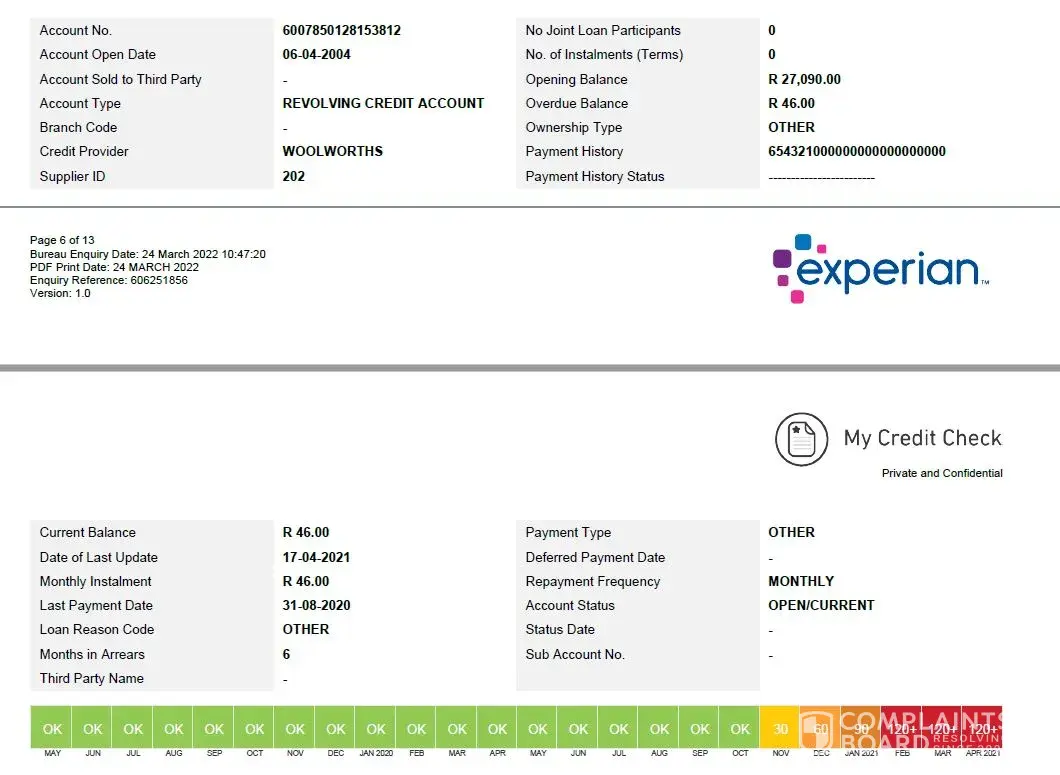The height and width of the screenshot is (775, 1060).
Task: Click the green OK cell above JAN 2020
Action: [376, 729]
